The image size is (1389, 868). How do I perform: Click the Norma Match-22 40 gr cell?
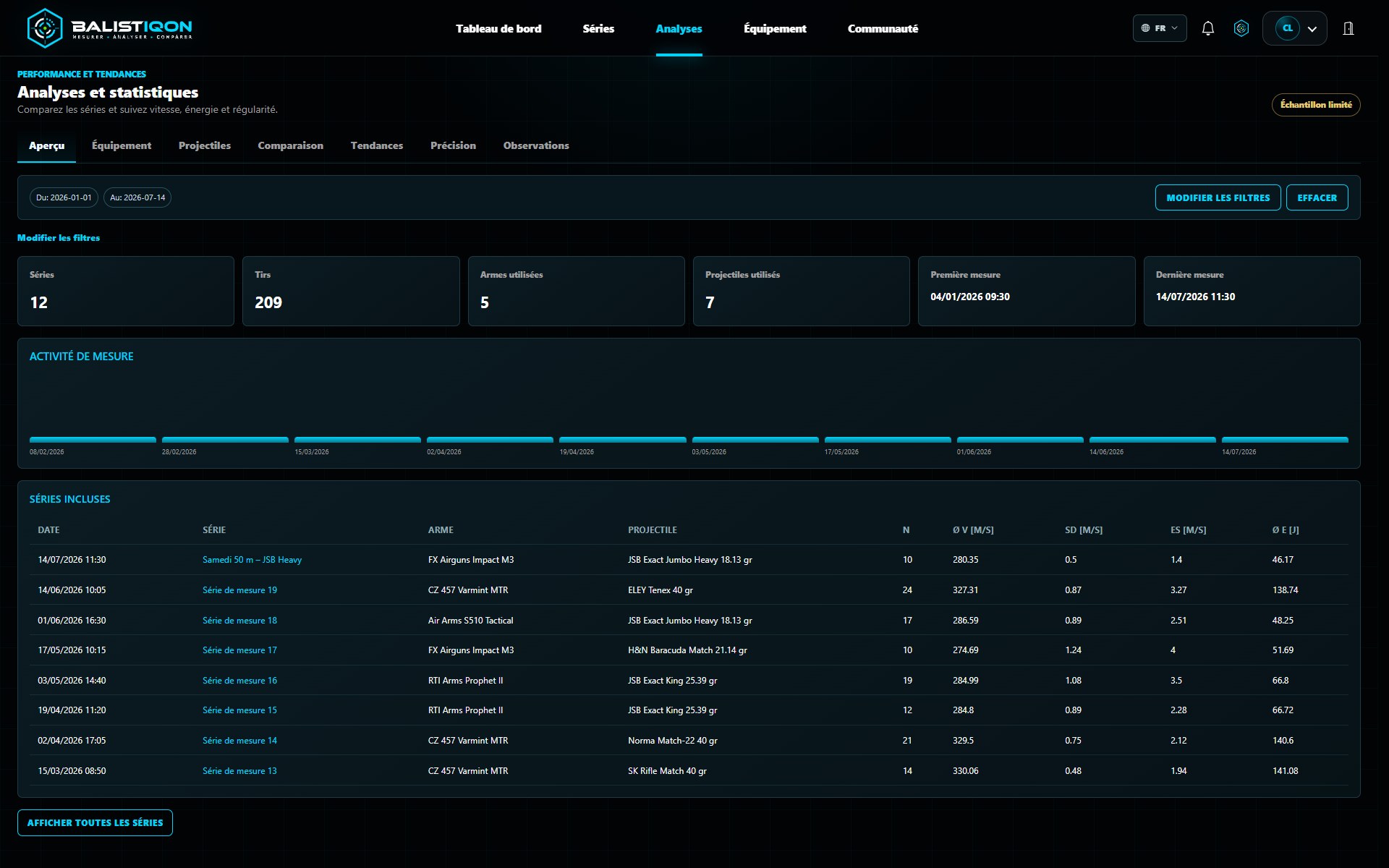pos(673,741)
